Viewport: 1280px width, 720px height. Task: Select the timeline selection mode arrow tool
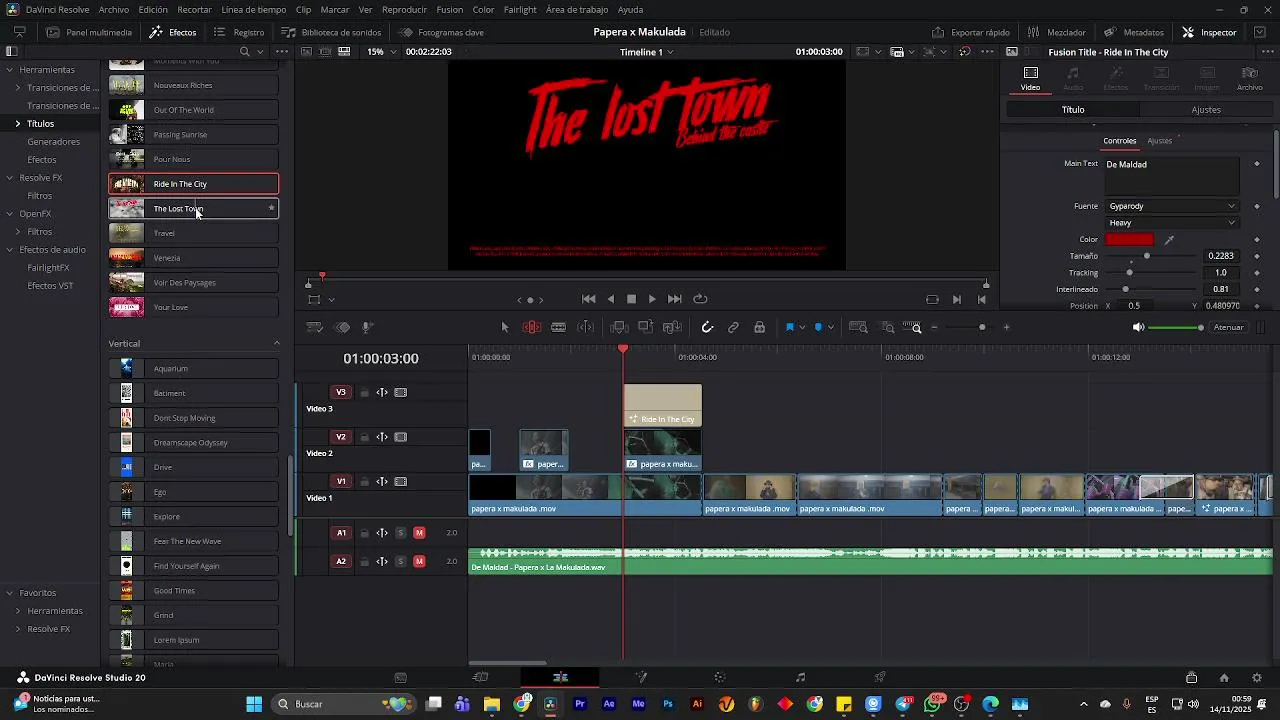tap(504, 327)
